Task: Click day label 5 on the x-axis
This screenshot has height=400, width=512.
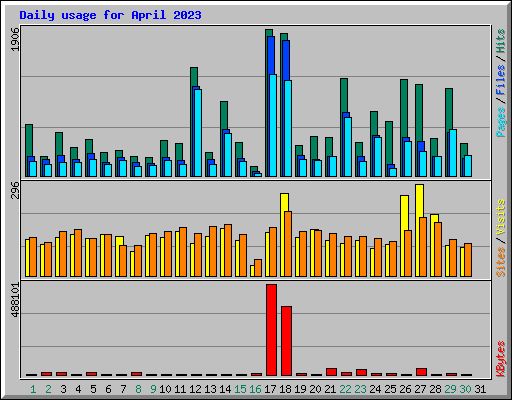Action: tap(93, 389)
